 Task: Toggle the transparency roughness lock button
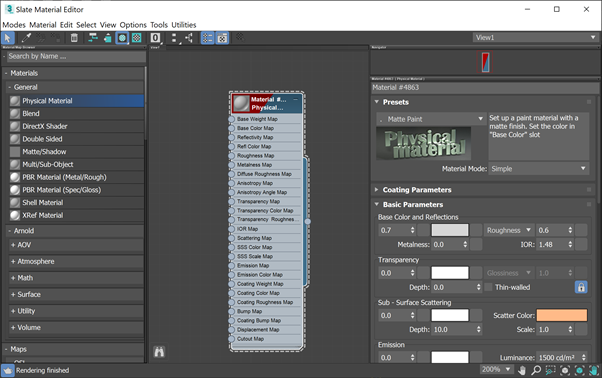click(x=581, y=287)
